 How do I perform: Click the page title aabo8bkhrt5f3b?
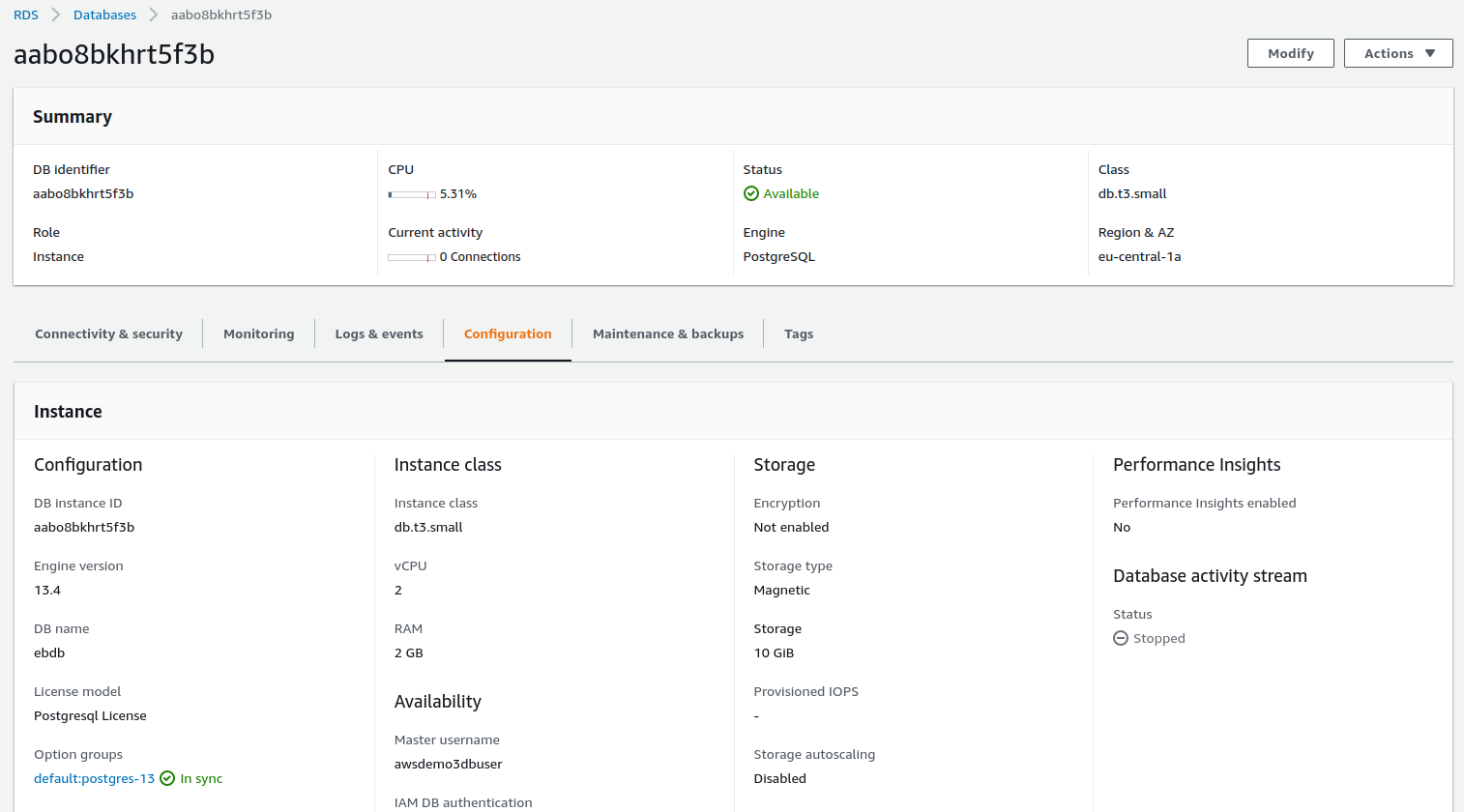point(114,54)
